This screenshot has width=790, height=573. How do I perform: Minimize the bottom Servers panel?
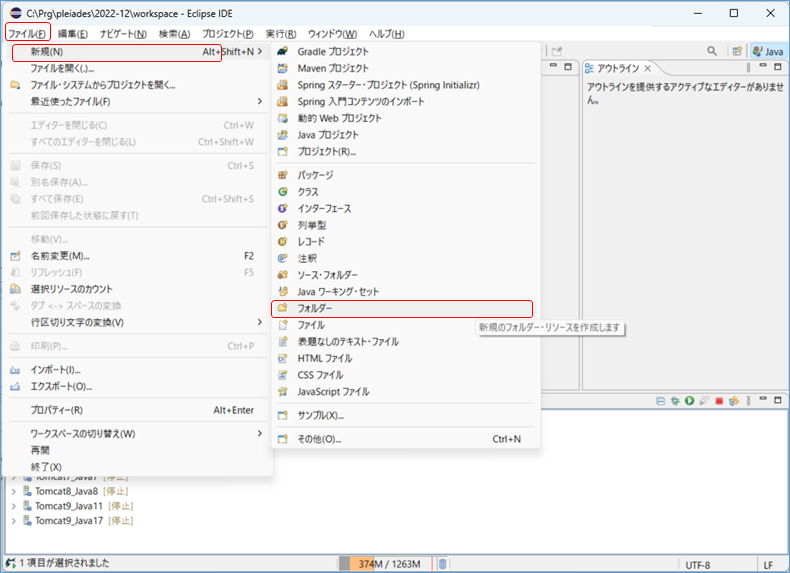click(x=763, y=399)
